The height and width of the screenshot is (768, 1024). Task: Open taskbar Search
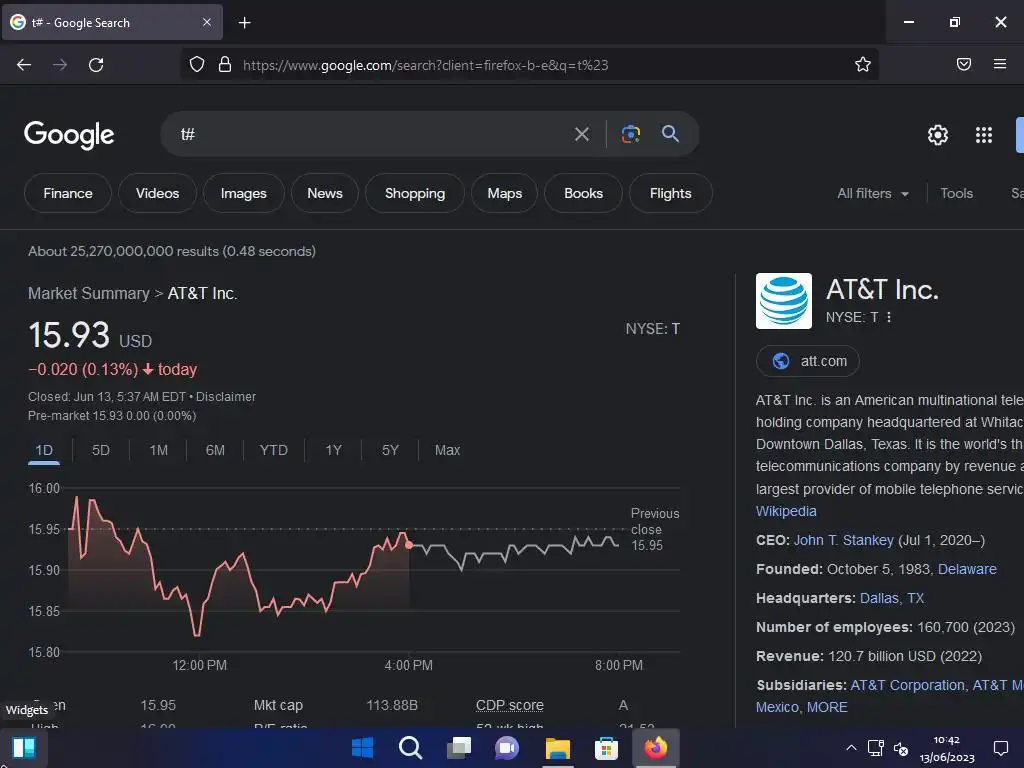tap(411, 748)
